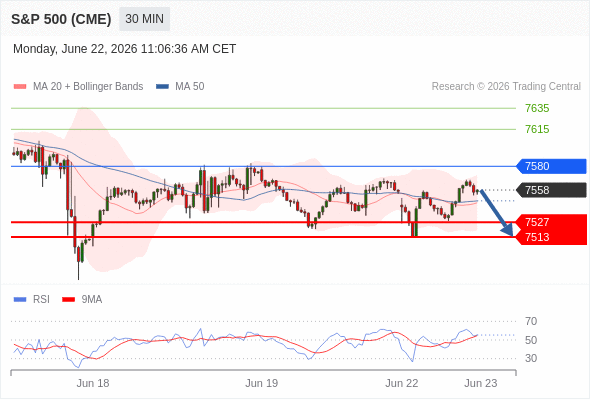
Task: Select the 7580 pivot price tag
Action: coord(551,166)
